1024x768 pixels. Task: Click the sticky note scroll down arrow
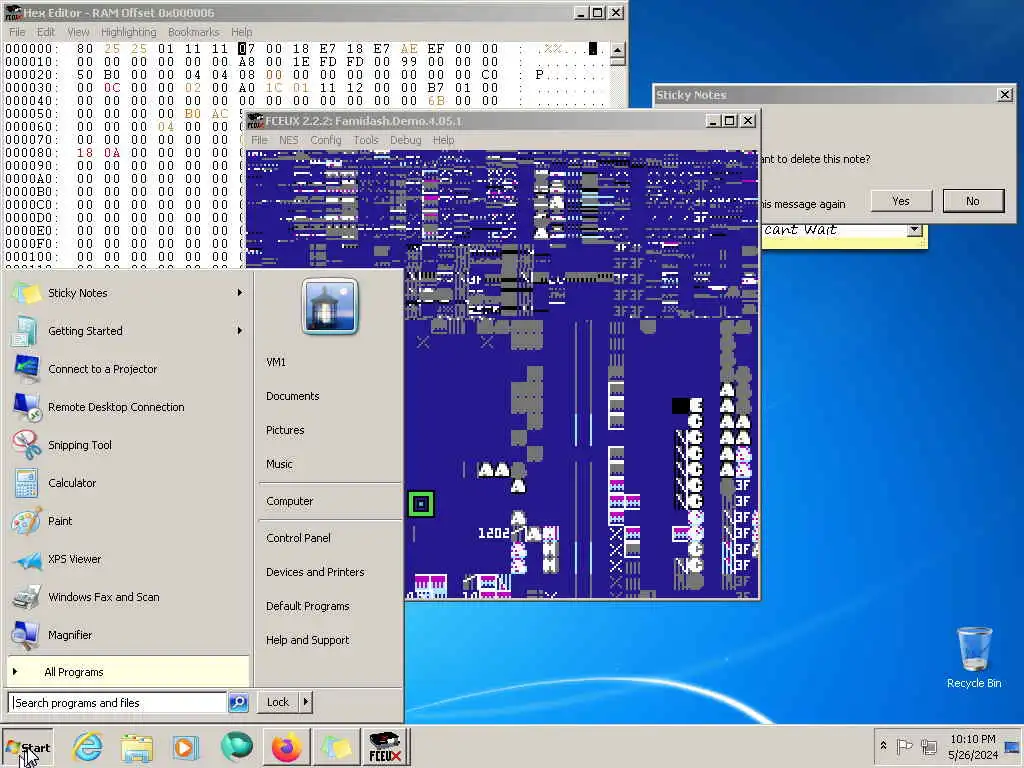point(914,230)
